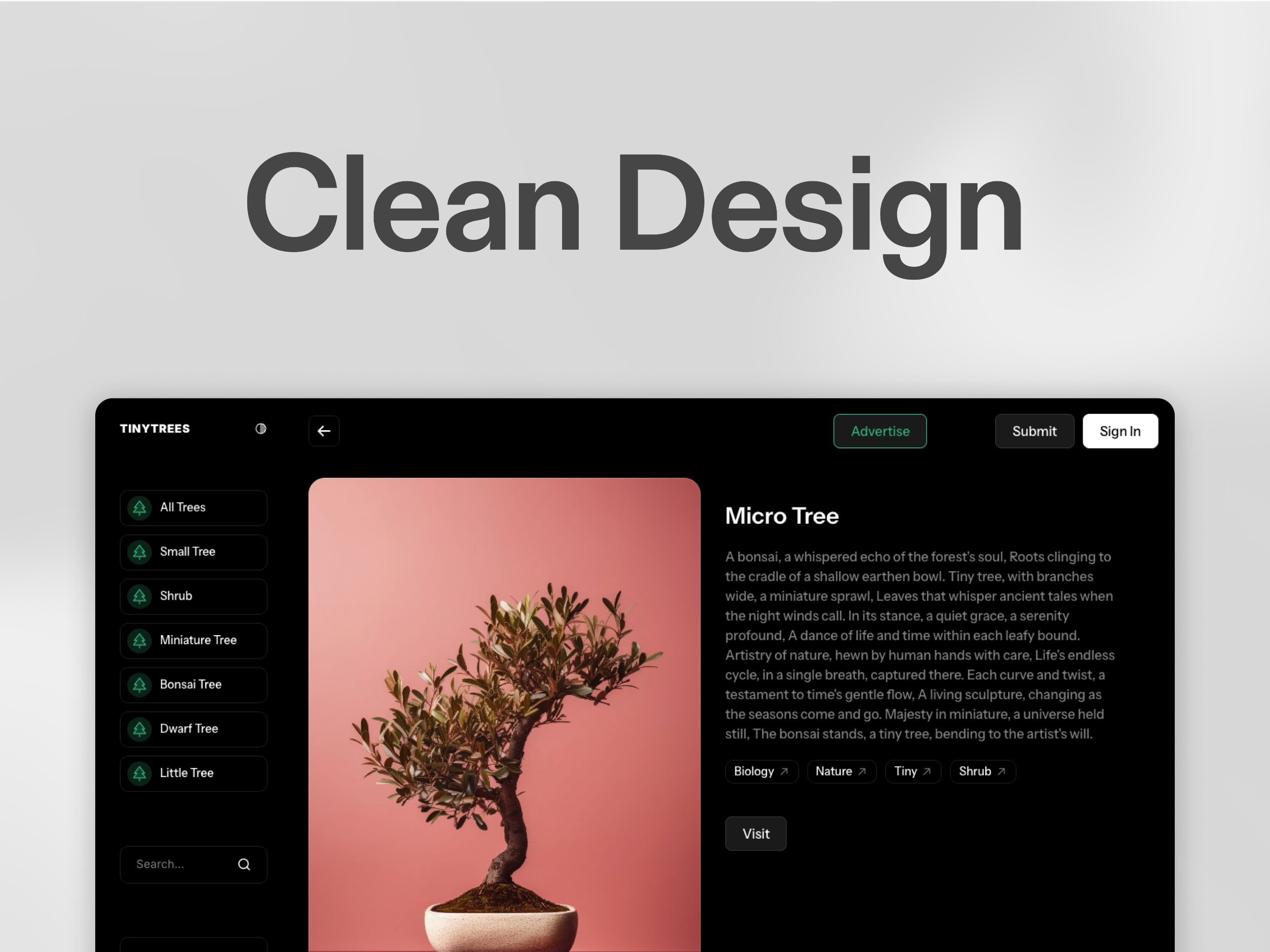Click the Nature tag link
This screenshot has width=1270, height=952.
[840, 771]
